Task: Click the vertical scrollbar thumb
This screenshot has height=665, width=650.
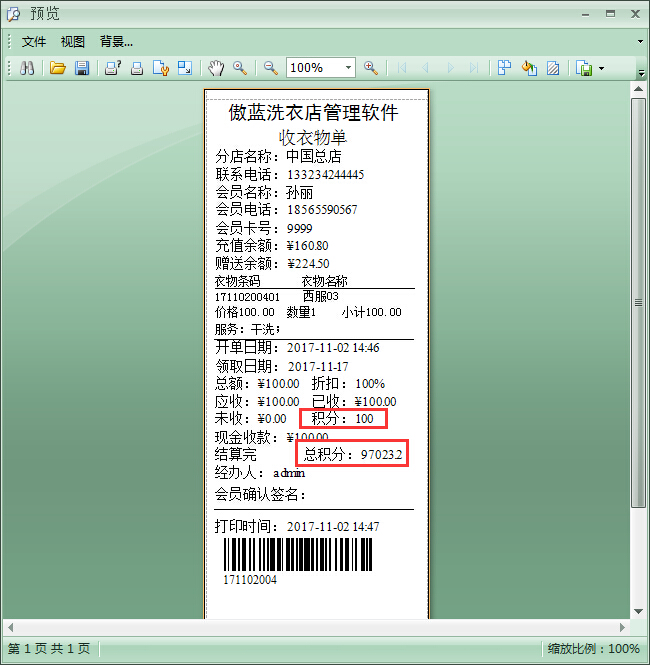Action: pos(638,303)
